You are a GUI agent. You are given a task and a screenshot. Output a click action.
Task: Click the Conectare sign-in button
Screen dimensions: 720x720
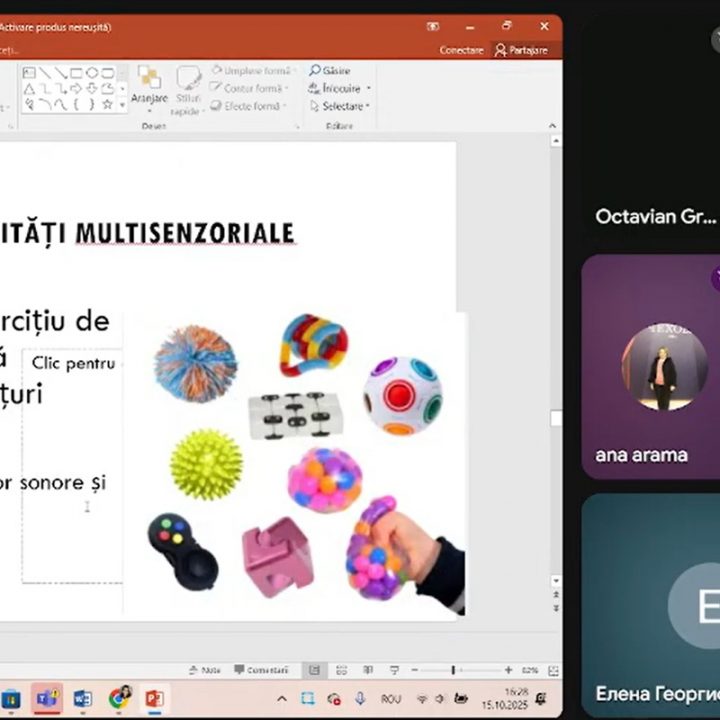(461, 50)
